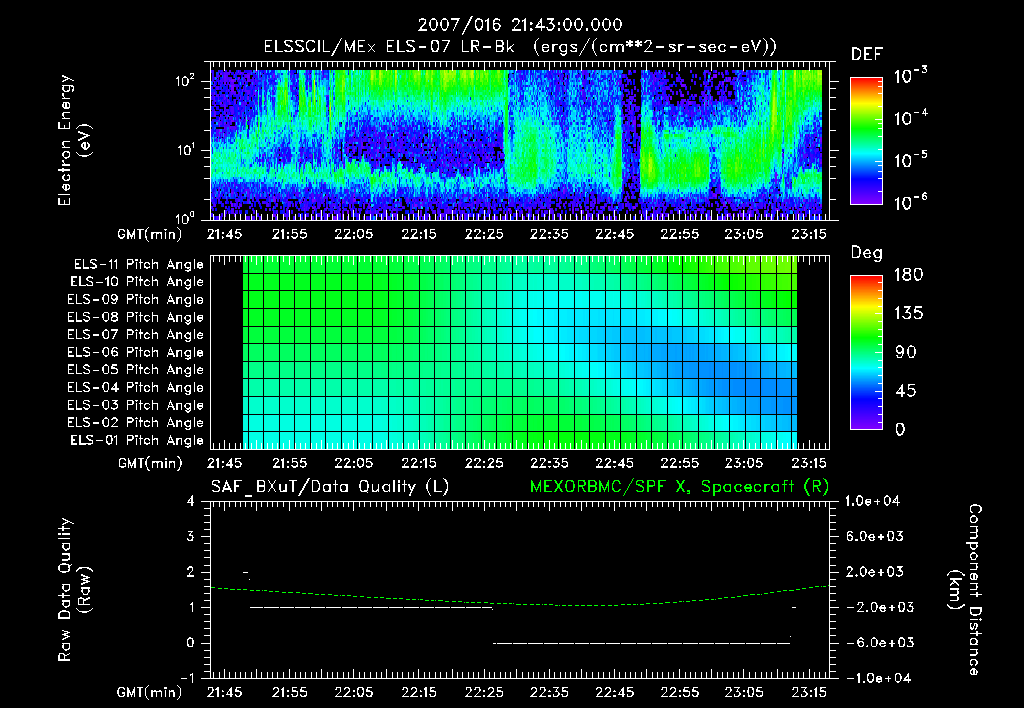Click the "ELS-05 Pitch Angle" row label
Screen dimensions: 1024x708
click(135, 370)
